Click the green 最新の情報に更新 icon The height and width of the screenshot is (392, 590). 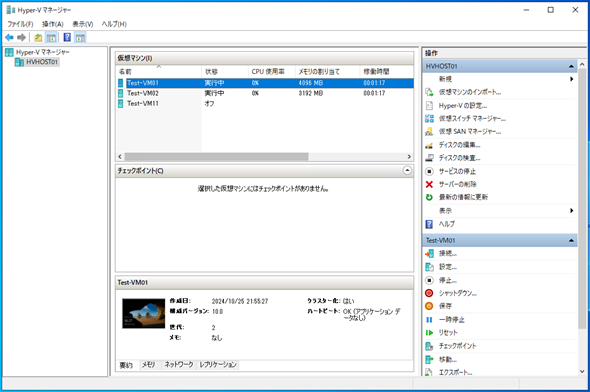point(429,197)
